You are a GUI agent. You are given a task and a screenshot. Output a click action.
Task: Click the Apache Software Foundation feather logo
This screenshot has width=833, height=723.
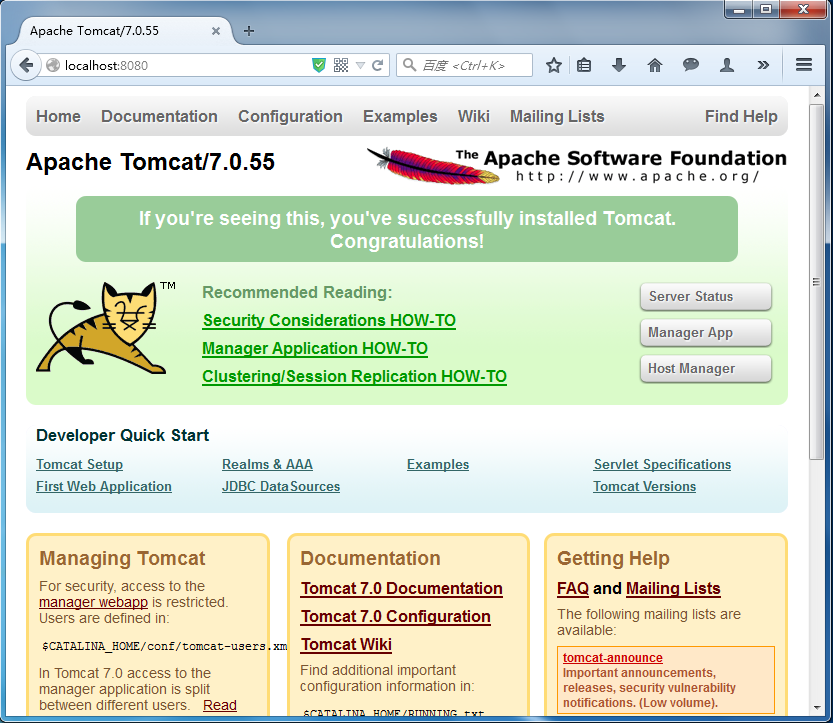tap(576, 166)
